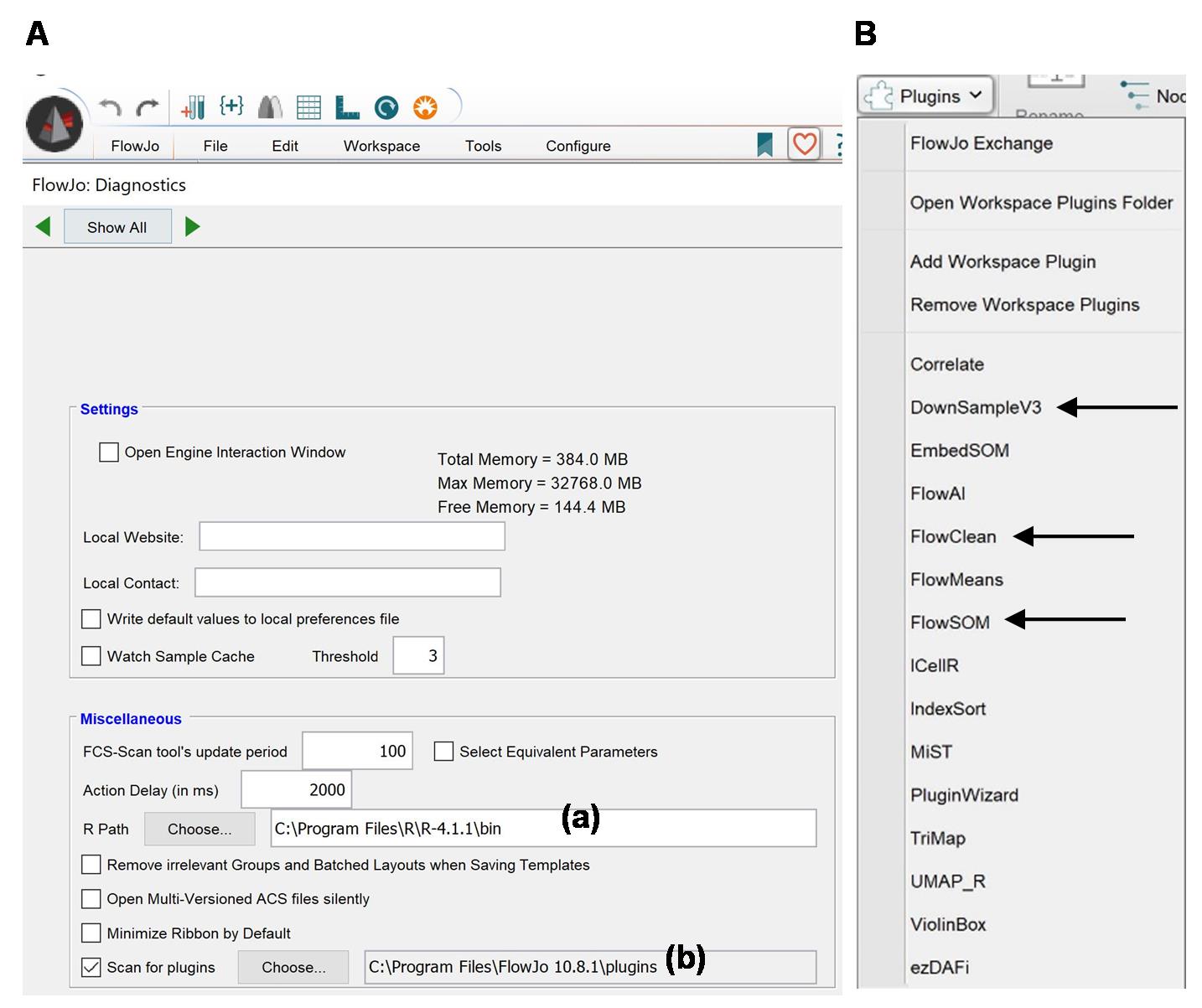
Task: Click the green forward arrow
Action: [192, 226]
